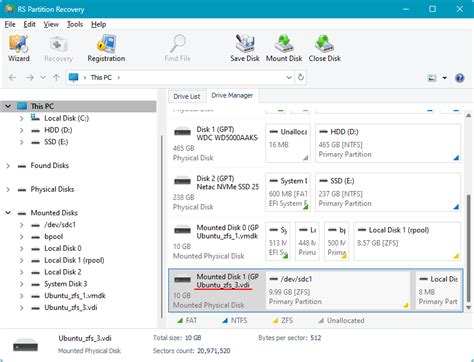The height and width of the screenshot is (362, 474).
Task: Select Local Disk (C:) tree item
Action: (66, 118)
